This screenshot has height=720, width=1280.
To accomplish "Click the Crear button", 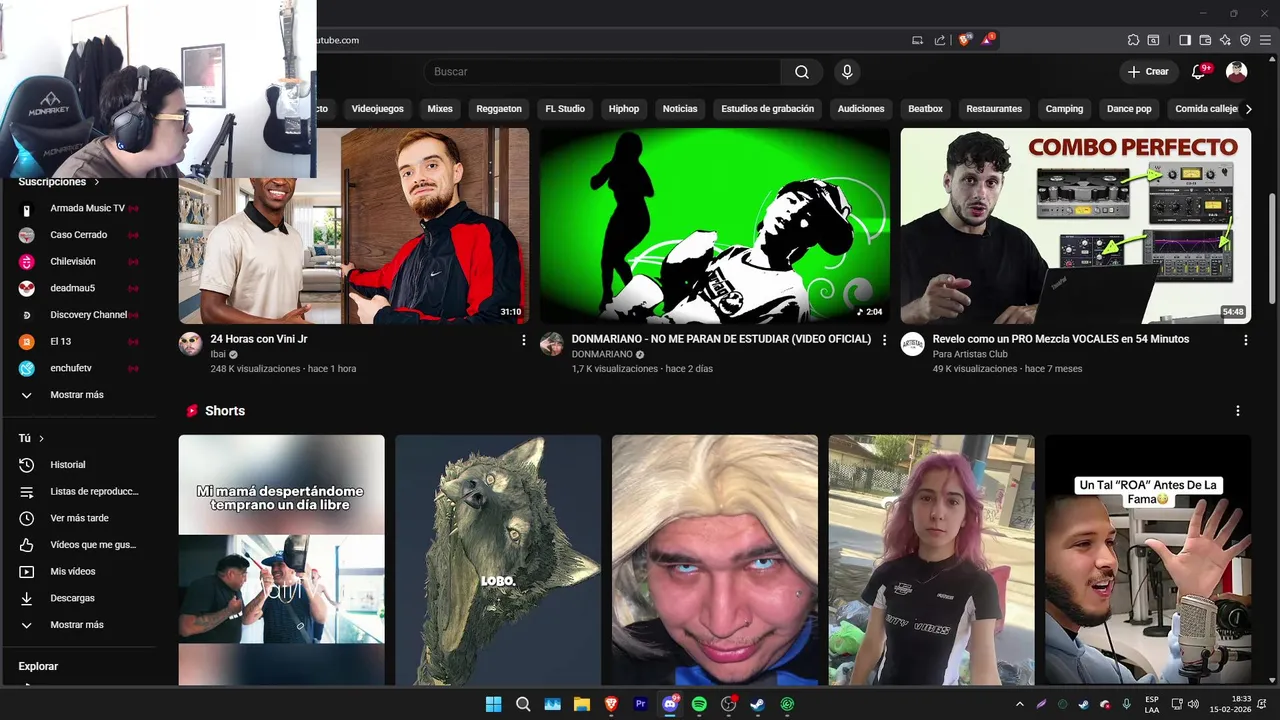I will click(1148, 72).
